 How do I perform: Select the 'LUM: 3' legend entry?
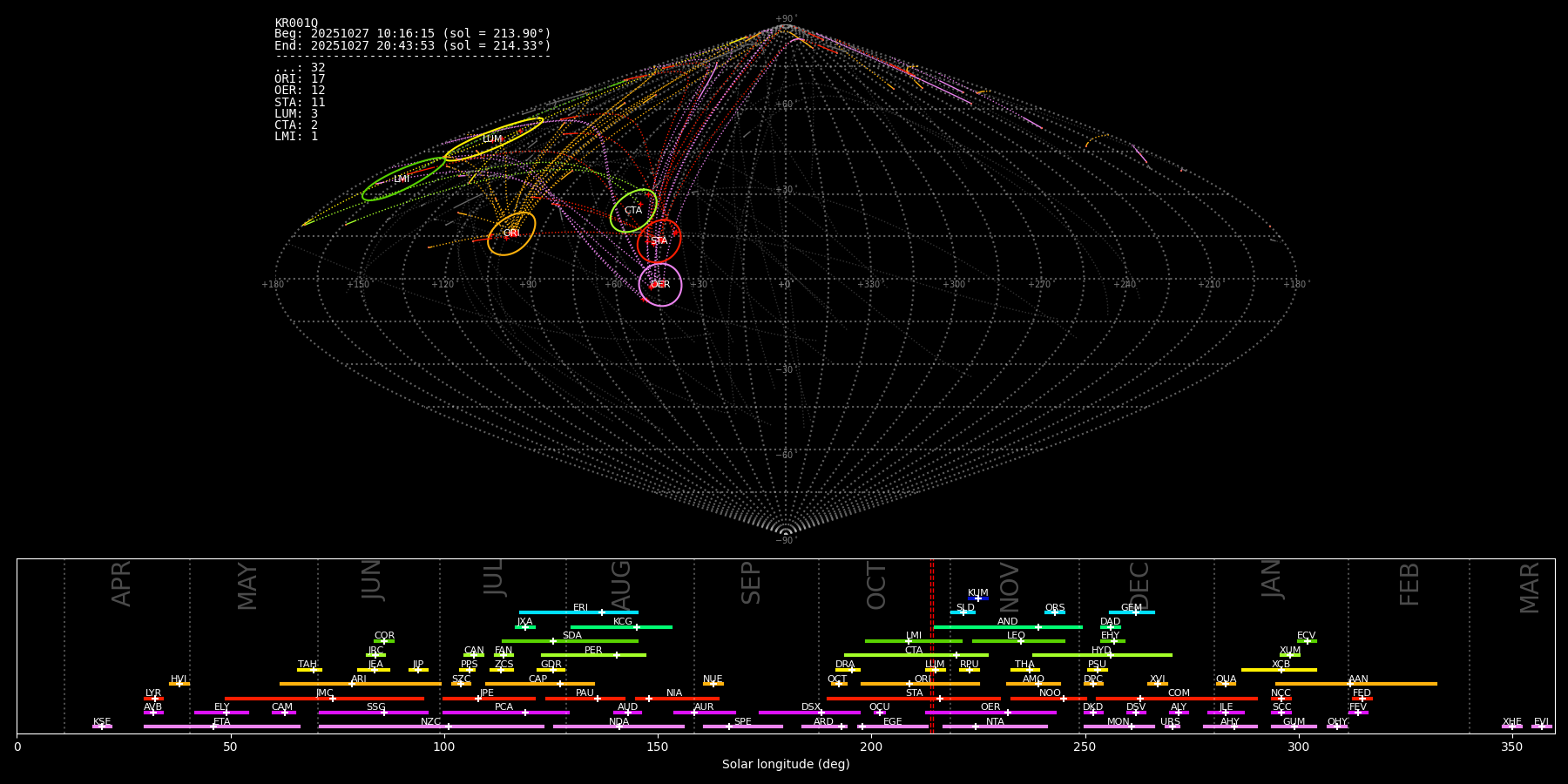coord(296,114)
